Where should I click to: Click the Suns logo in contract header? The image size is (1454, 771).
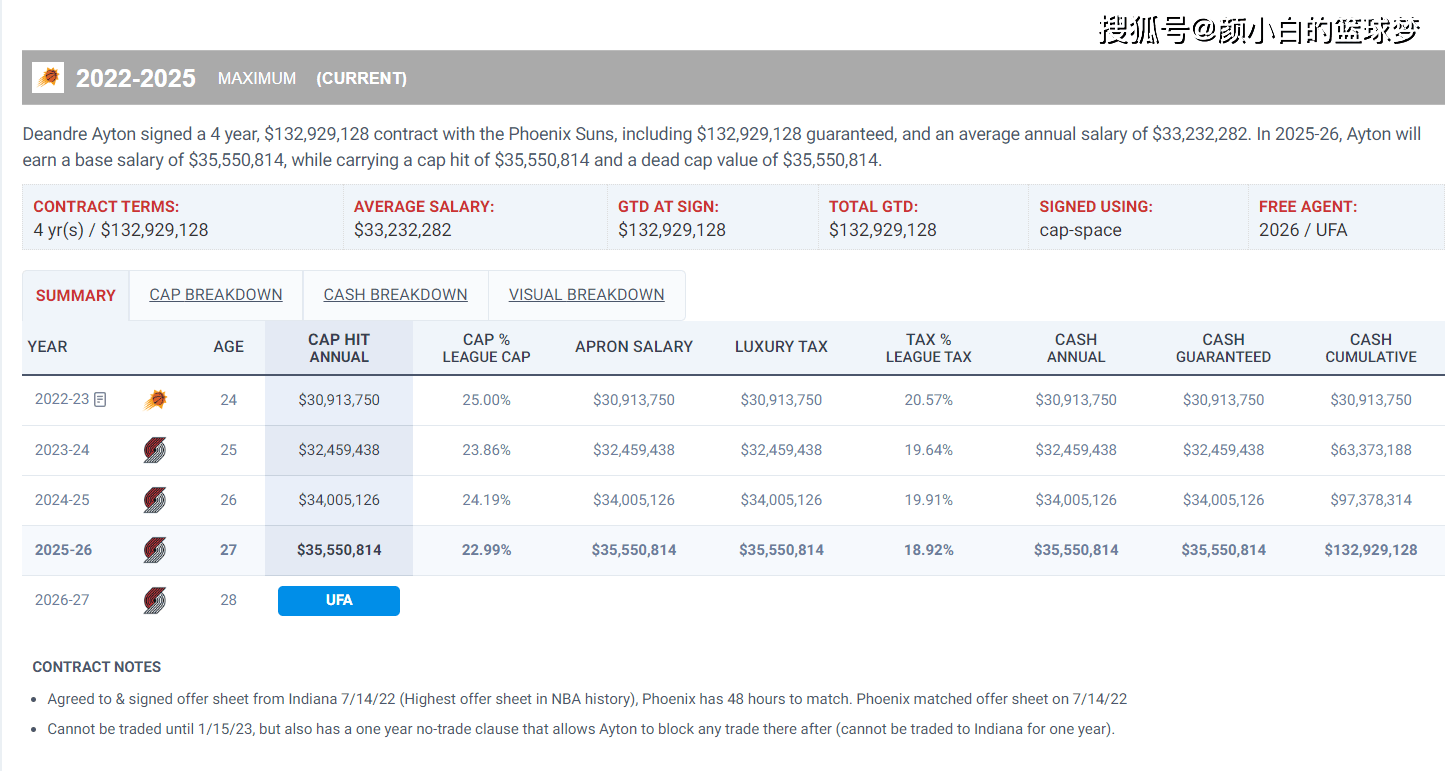[48, 77]
